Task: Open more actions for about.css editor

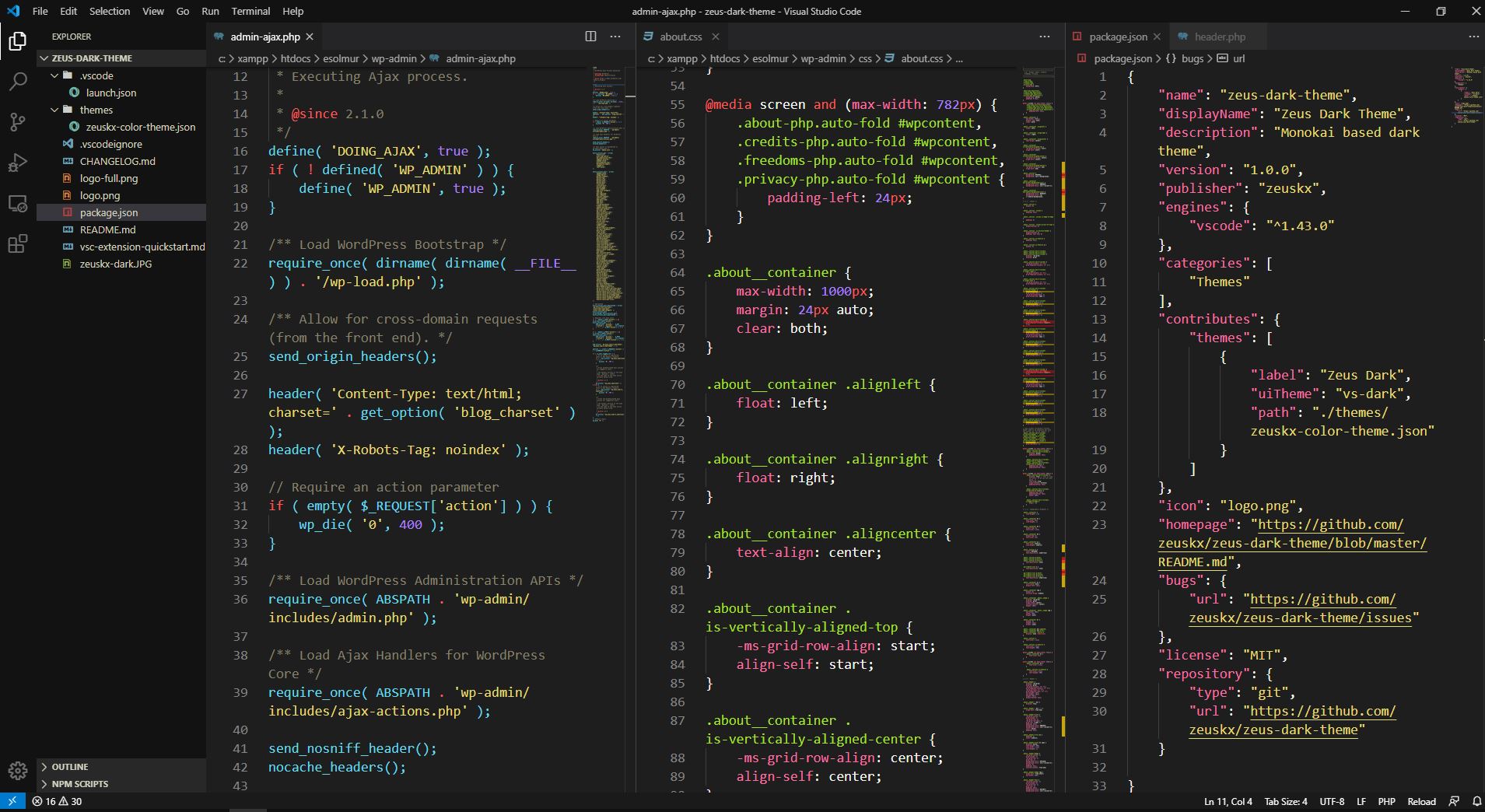Action: pos(1044,37)
